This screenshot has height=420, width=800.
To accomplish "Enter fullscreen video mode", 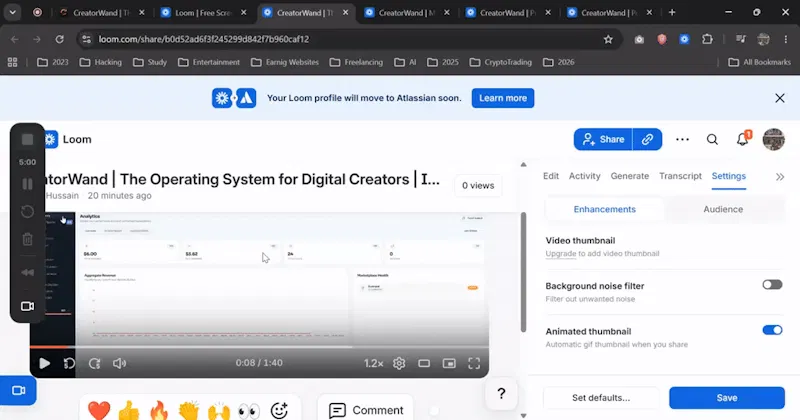I will coord(474,363).
